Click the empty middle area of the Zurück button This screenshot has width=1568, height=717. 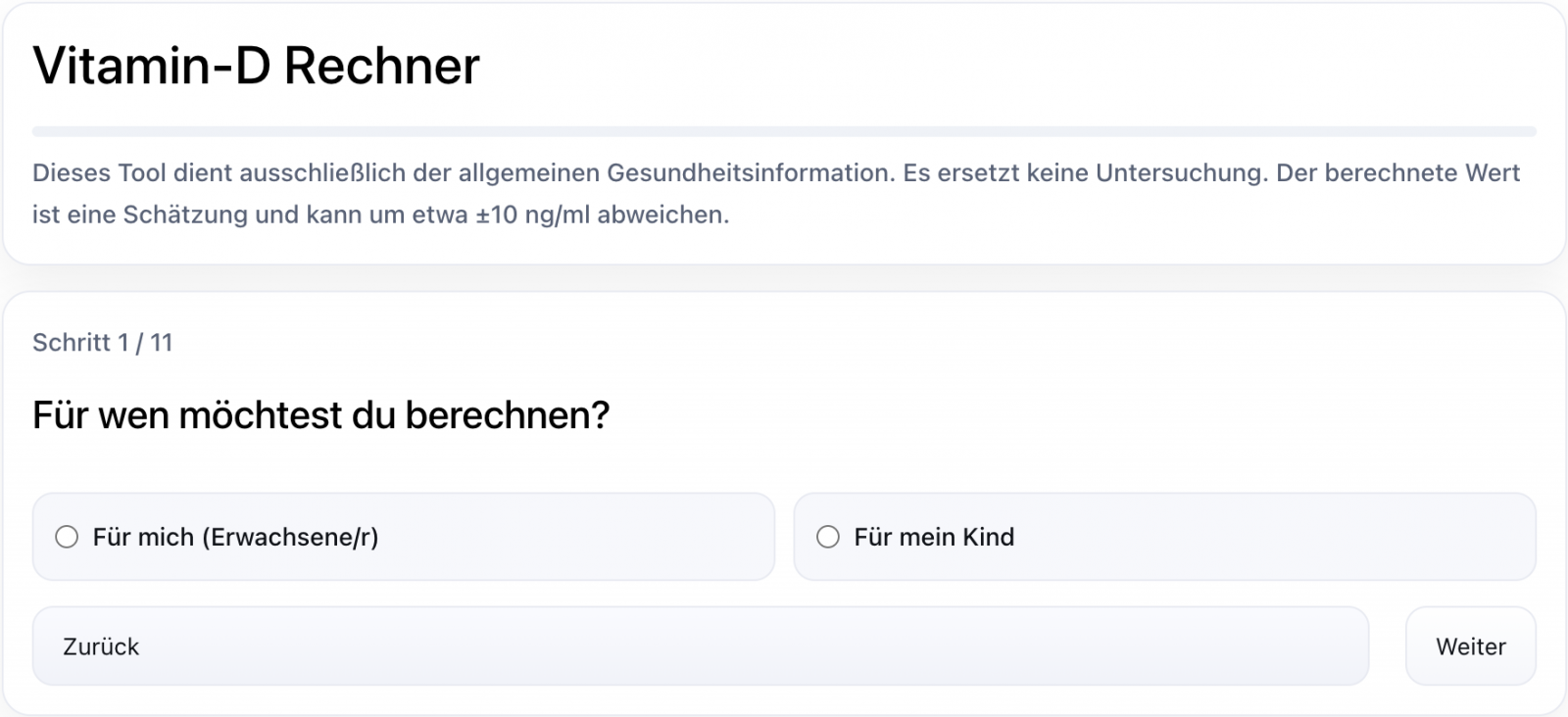pos(701,646)
